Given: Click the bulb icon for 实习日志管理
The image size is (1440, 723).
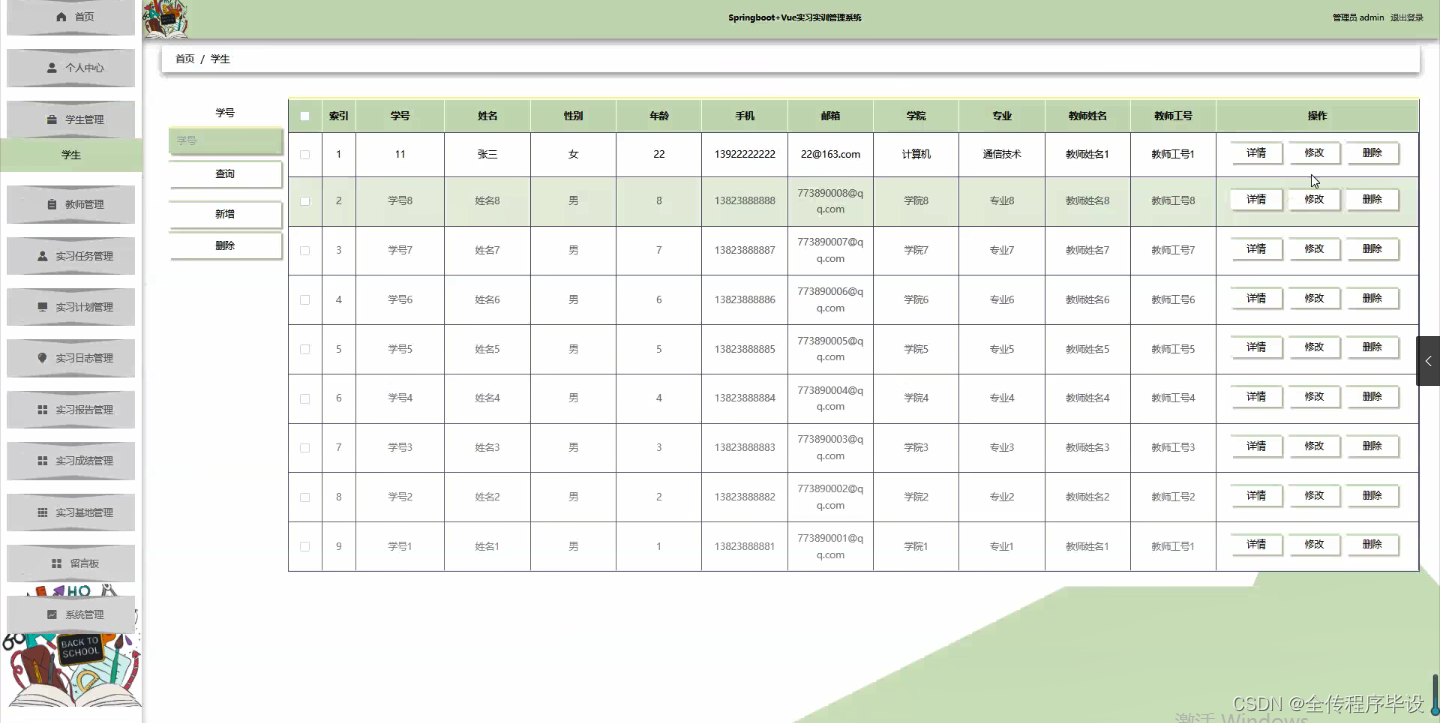Looking at the screenshot, I should tap(42, 358).
